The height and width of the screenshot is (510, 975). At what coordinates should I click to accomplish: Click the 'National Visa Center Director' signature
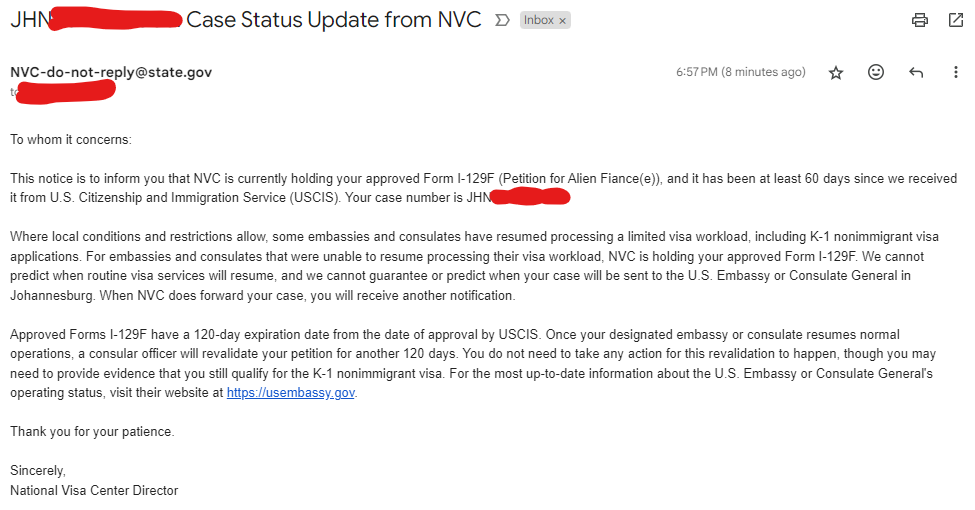point(94,490)
